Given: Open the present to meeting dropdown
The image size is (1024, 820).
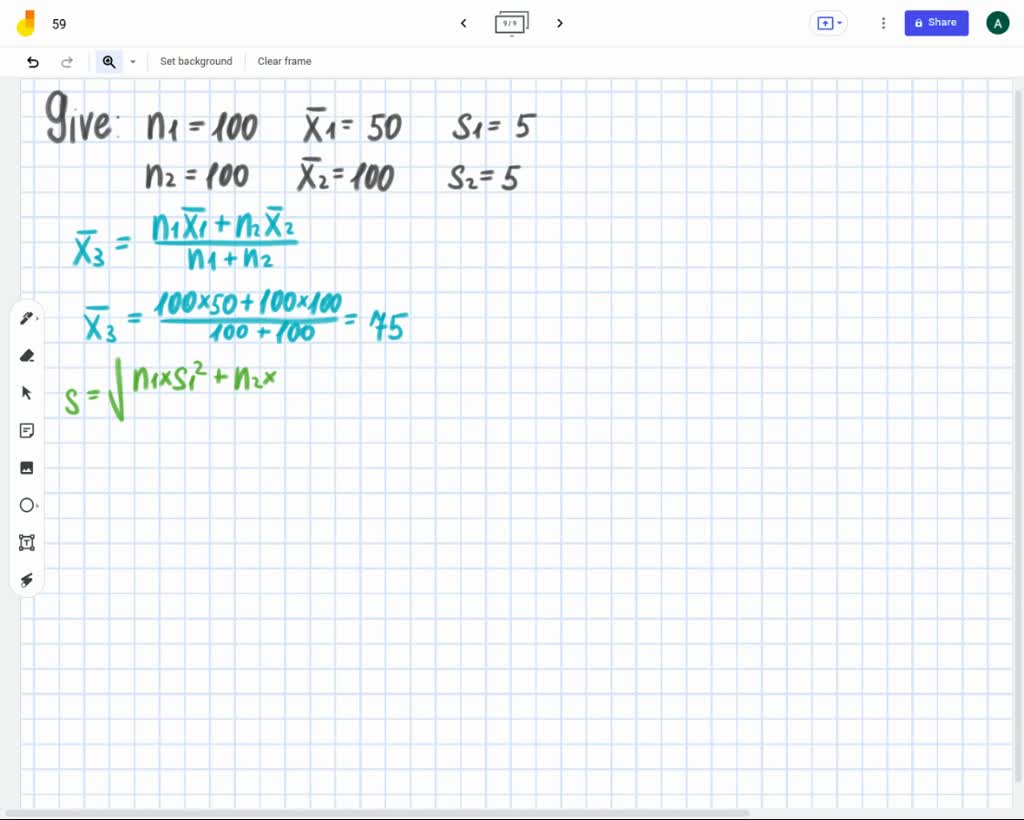Looking at the screenshot, I should click(x=829, y=23).
